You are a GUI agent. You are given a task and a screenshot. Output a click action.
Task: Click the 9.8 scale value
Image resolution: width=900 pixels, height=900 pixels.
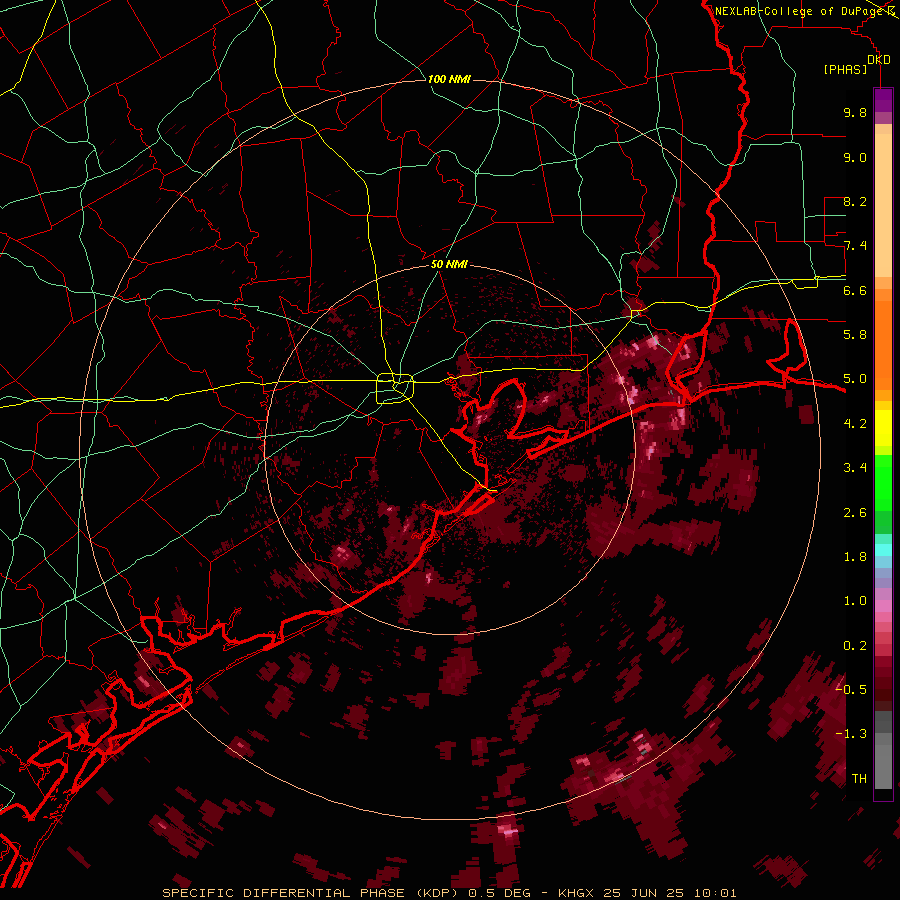[855, 112]
